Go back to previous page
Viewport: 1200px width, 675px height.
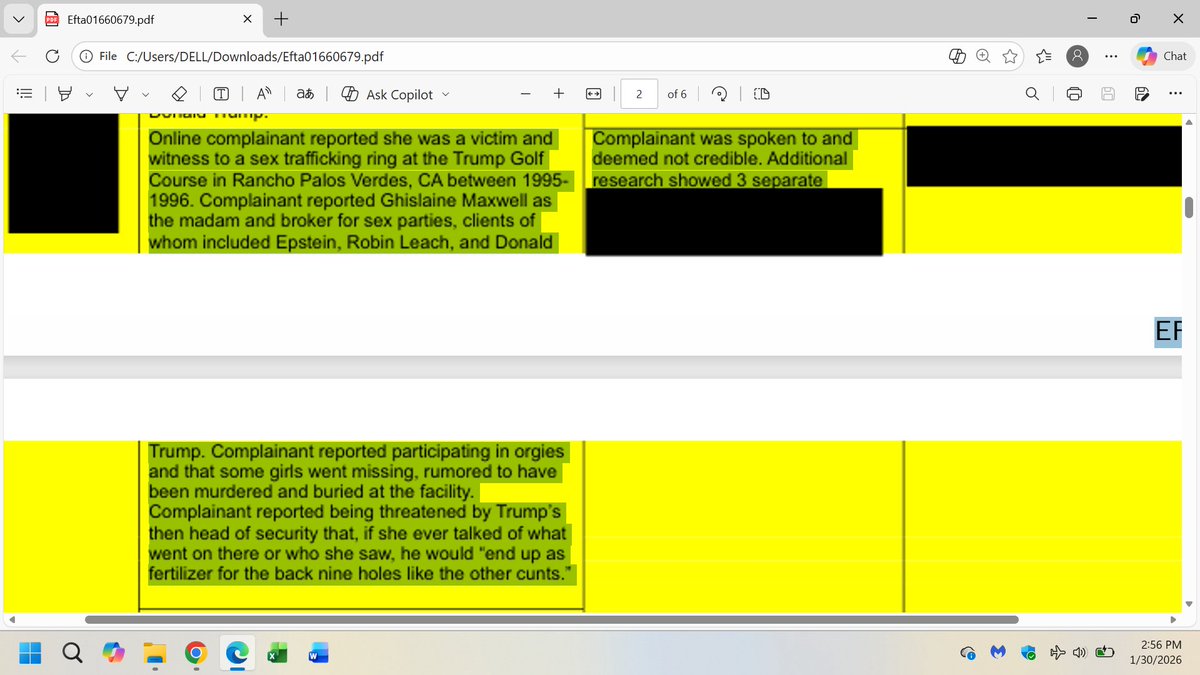pos(19,56)
